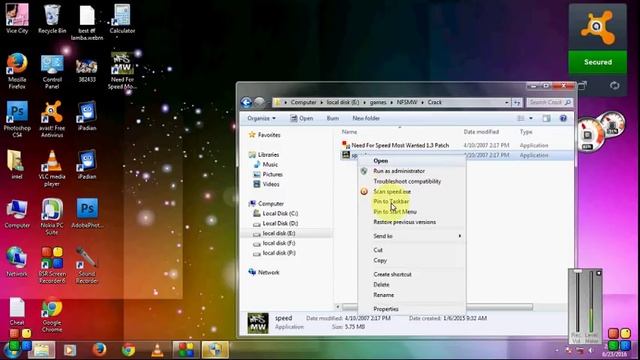
Task: Open Vice City desktop shortcut
Action: point(17,18)
